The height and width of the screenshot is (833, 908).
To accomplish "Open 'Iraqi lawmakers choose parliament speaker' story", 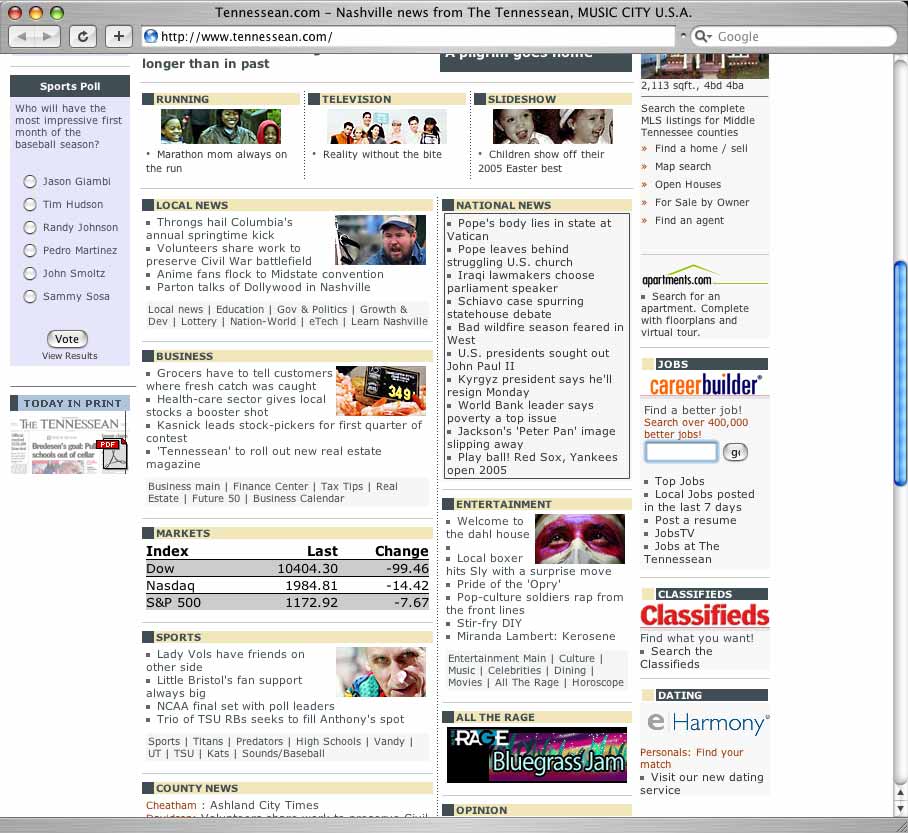I will [x=521, y=282].
